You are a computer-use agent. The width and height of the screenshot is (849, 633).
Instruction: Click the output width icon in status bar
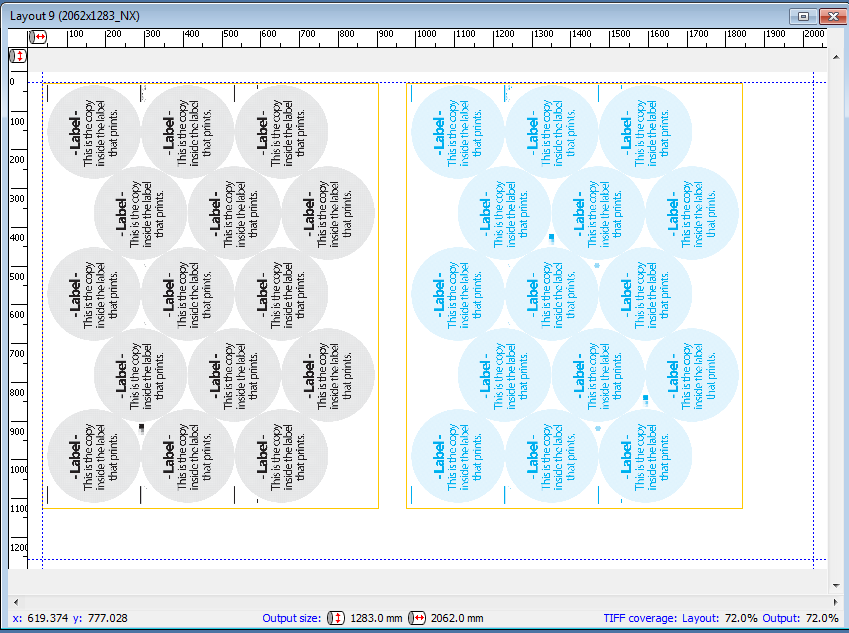click(x=419, y=618)
